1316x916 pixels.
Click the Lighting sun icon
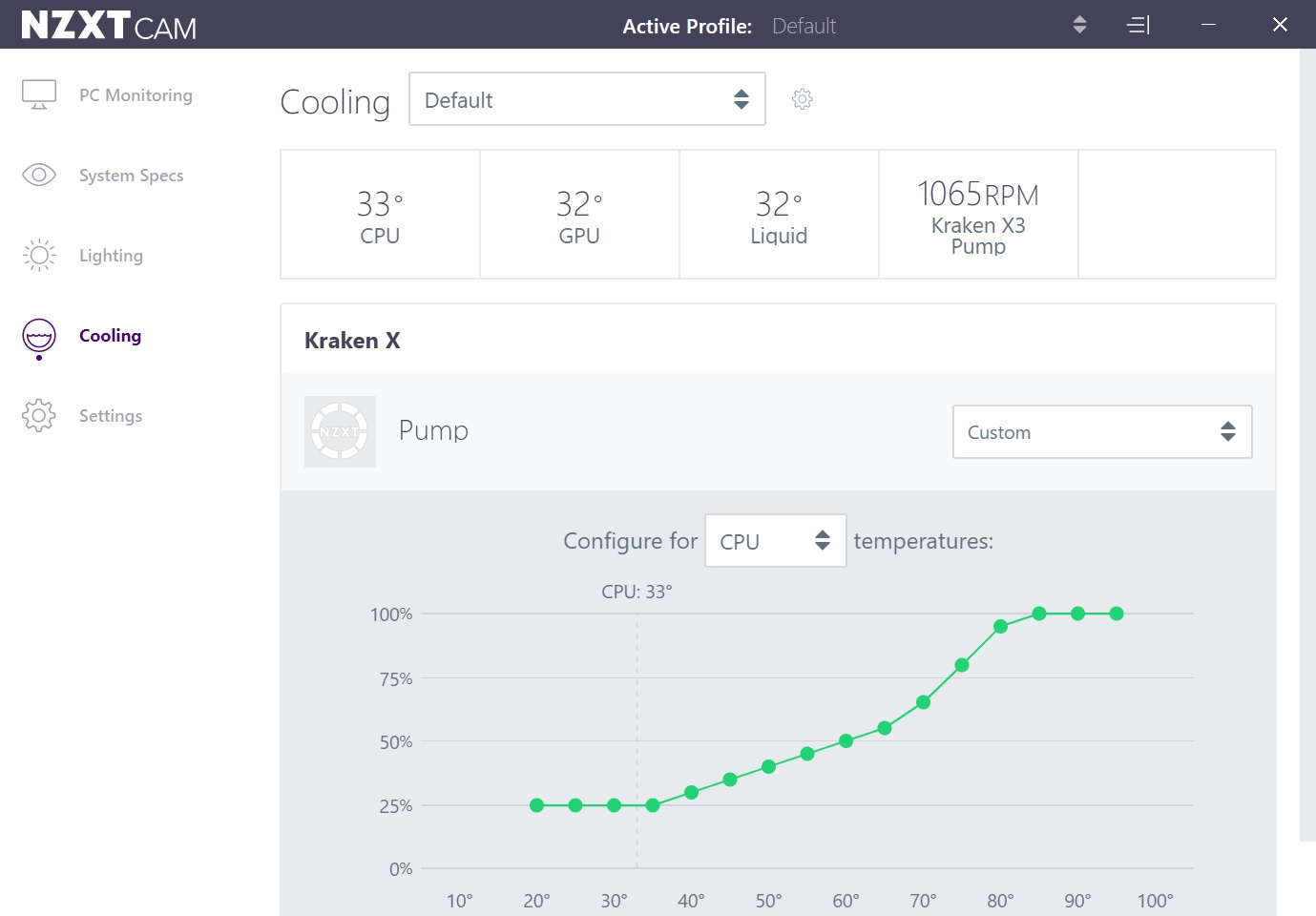click(39, 255)
